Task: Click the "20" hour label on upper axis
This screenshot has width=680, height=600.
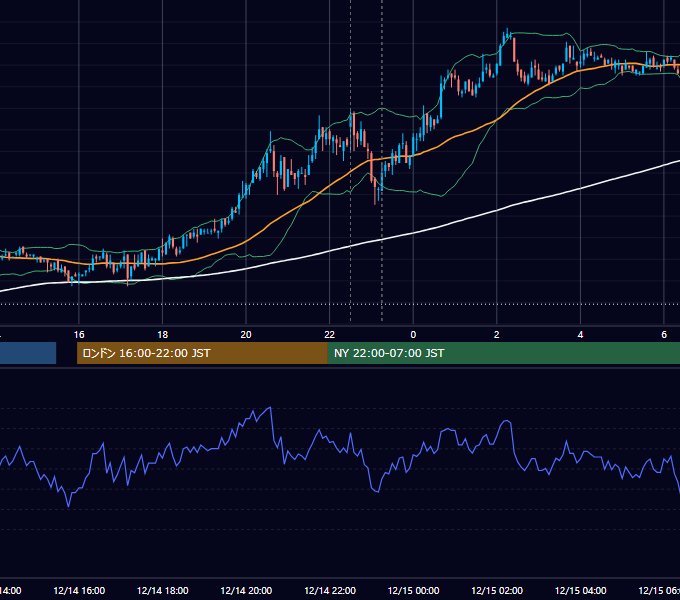Action: point(246,335)
